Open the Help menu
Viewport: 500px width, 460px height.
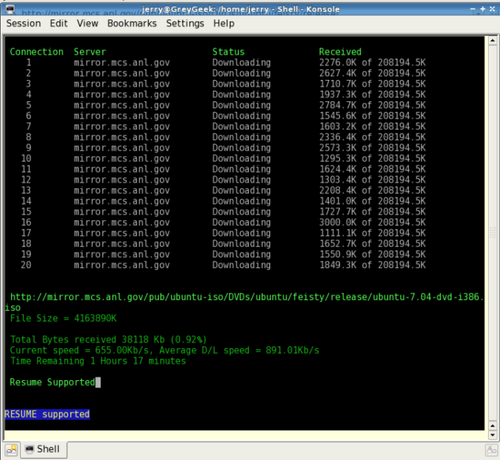tap(224, 23)
